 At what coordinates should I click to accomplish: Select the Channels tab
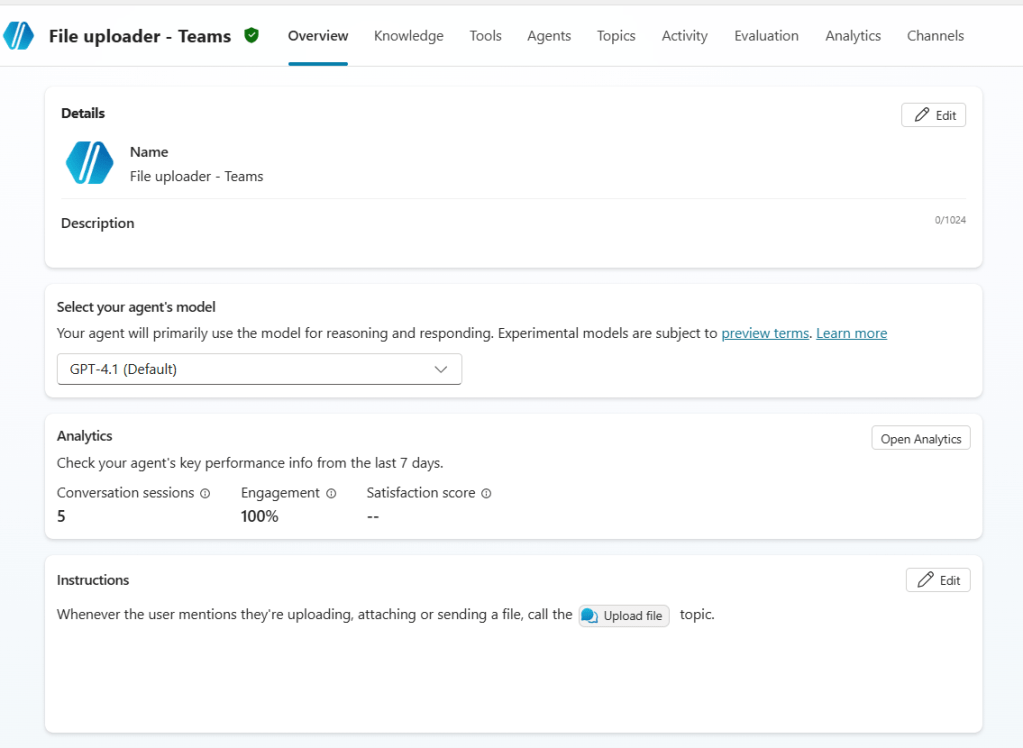pyautogui.click(x=934, y=35)
